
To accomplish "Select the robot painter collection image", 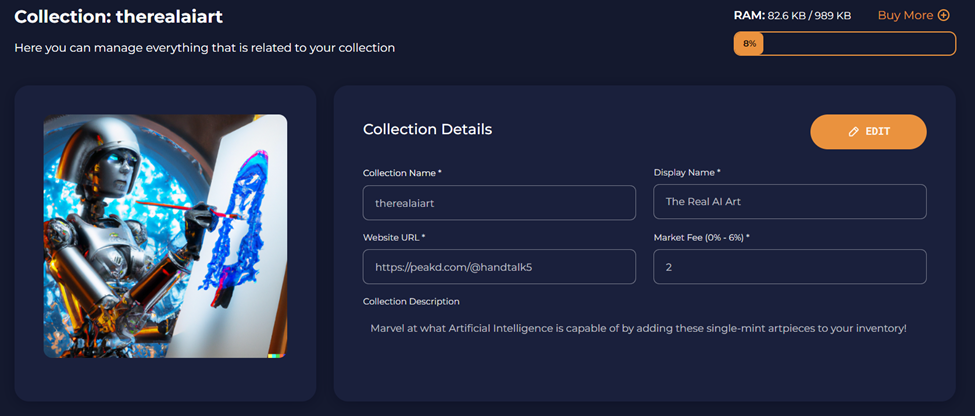I will coord(165,236).
